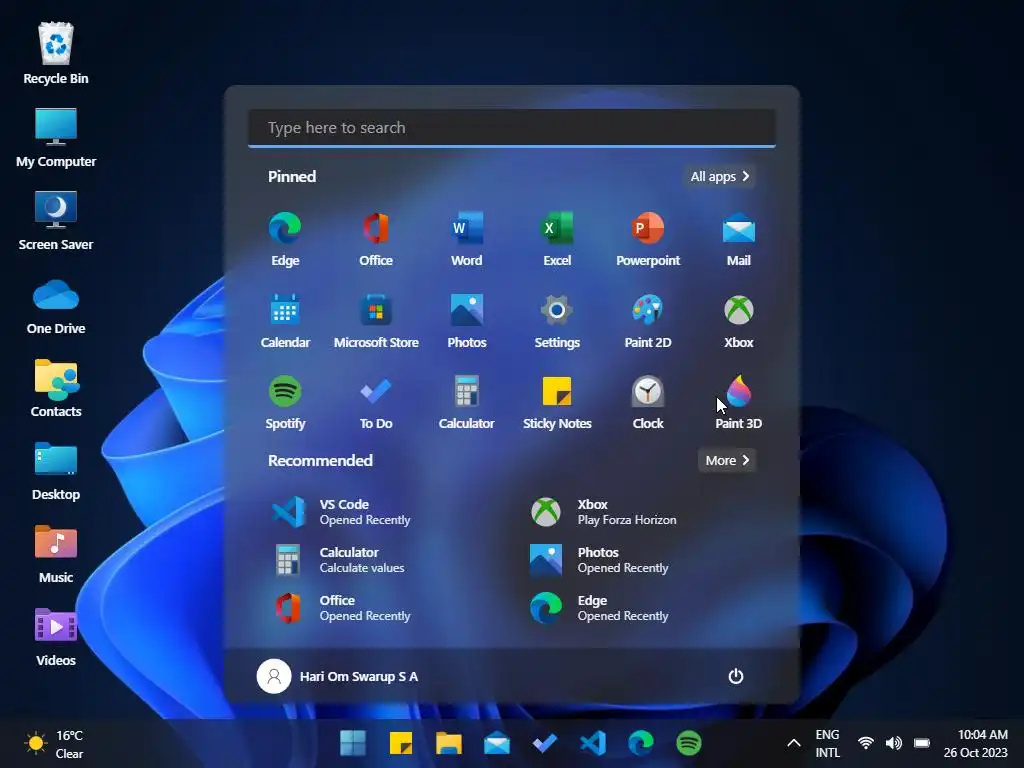Open the weather widget showing 16°C Clear
The image size is (1024, 768).
(x=54, y=744)
